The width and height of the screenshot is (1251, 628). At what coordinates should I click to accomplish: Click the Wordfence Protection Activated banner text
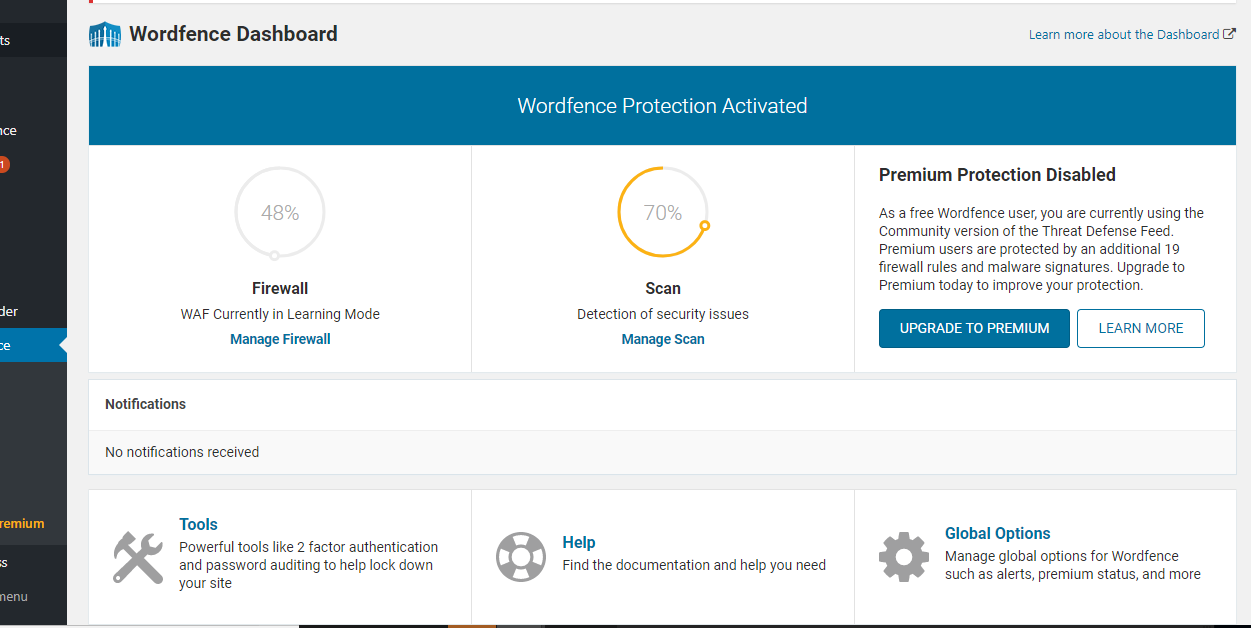(662, 106)
